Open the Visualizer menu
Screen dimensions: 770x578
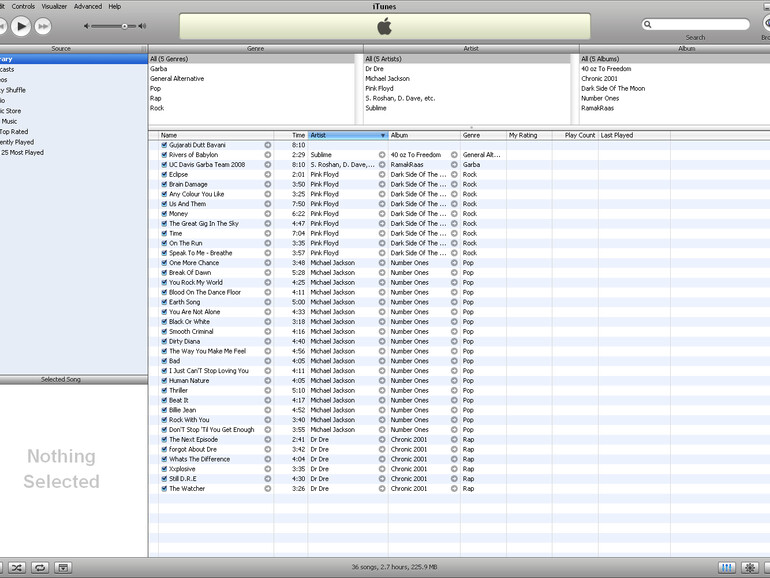click(54, 6)
